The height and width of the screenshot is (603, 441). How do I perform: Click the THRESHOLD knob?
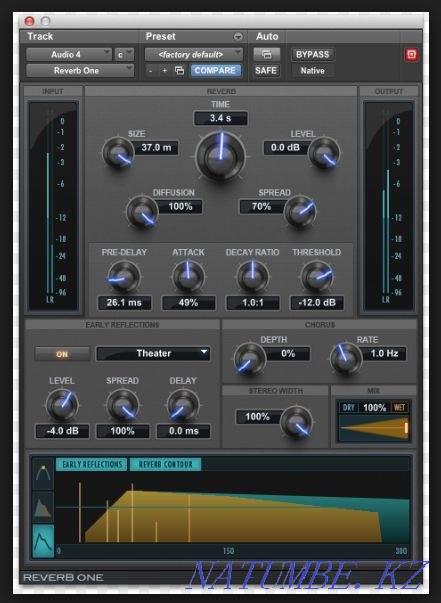[317, 277]
